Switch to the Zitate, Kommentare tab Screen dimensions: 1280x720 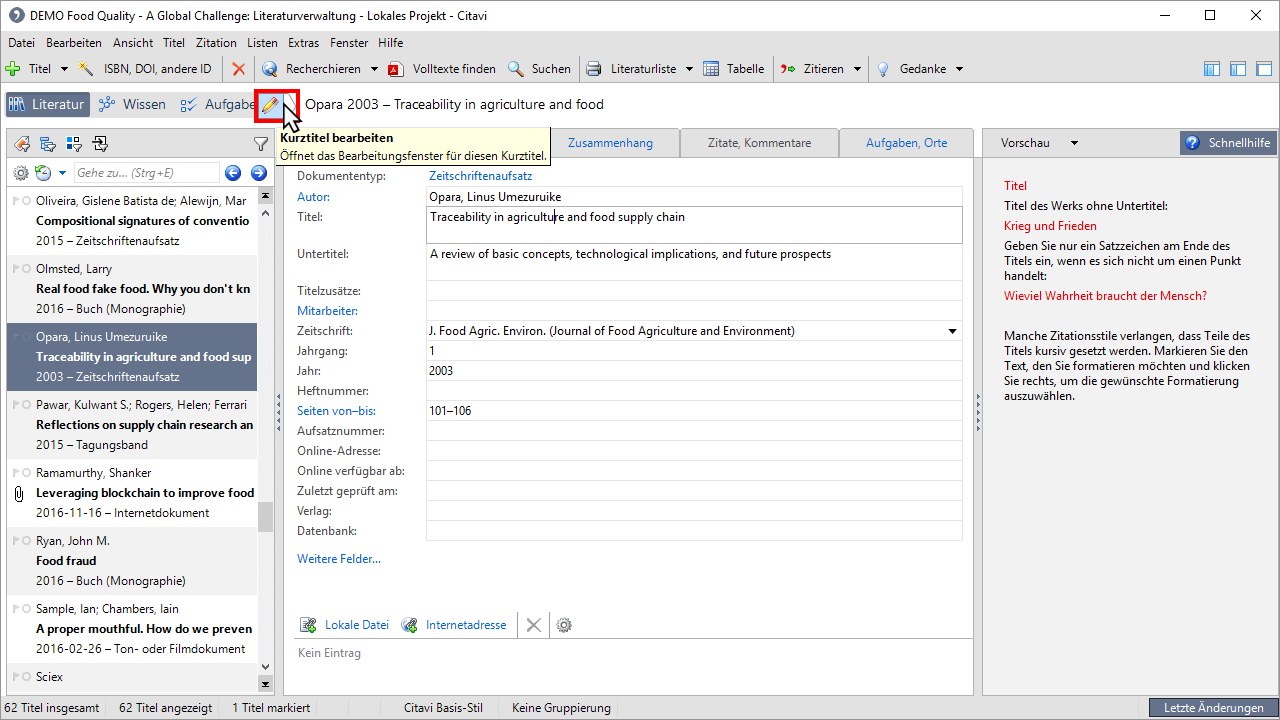[759, 143]
